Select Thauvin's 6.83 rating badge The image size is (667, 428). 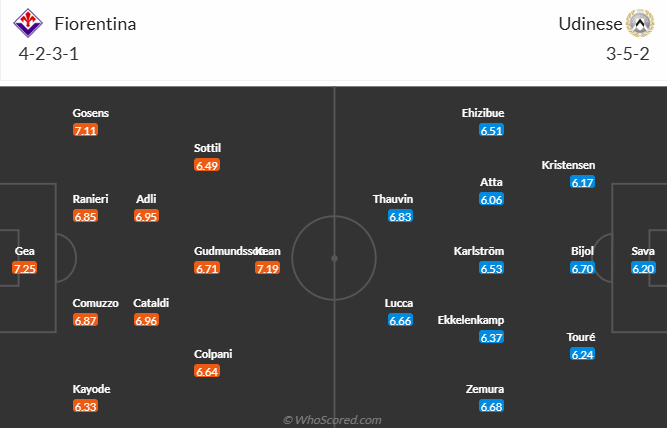click(x=400, y=216)
